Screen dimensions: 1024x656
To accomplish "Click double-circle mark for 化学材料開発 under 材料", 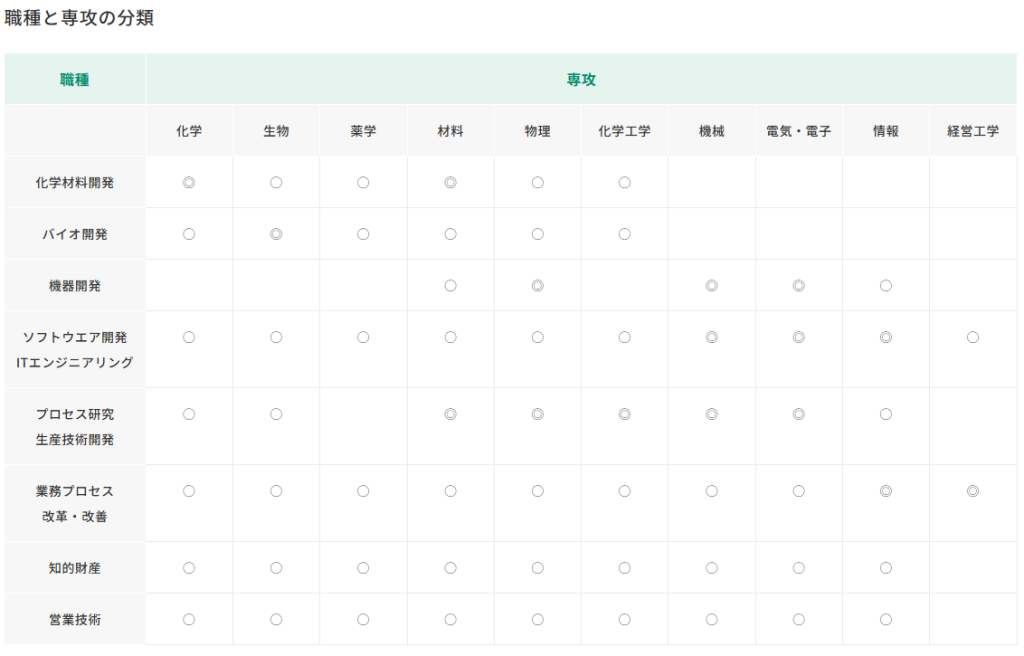I will click(451, 182).
